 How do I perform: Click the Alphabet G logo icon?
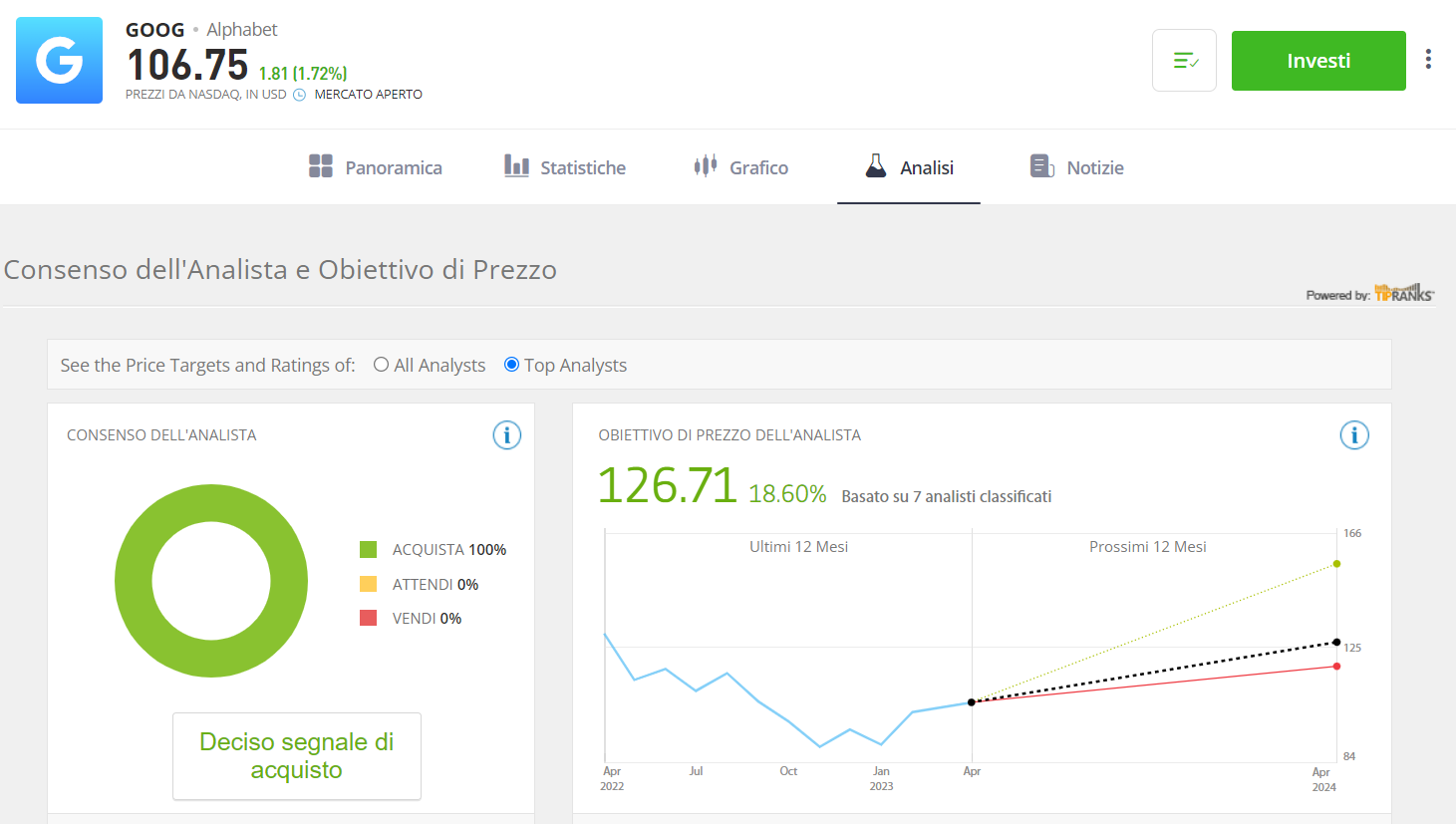click(59, 60)
